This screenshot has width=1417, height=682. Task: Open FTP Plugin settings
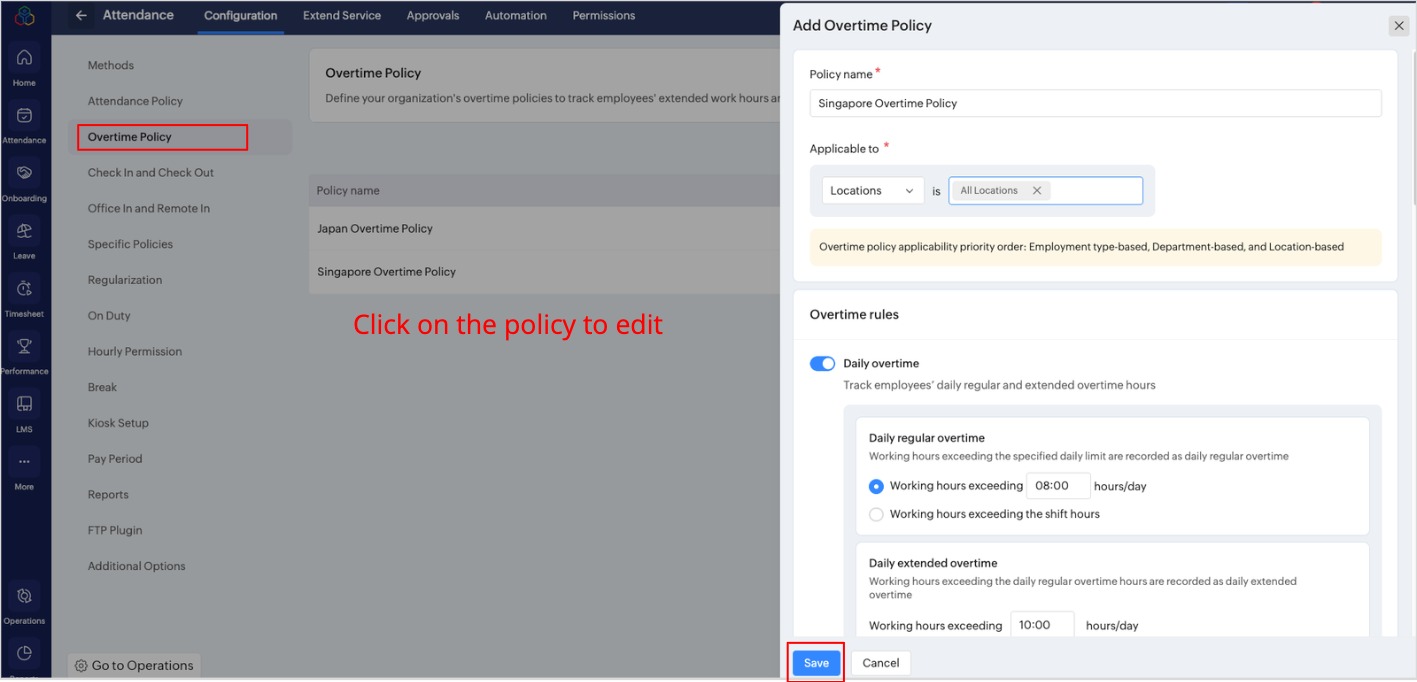click(x=115, y=531)
